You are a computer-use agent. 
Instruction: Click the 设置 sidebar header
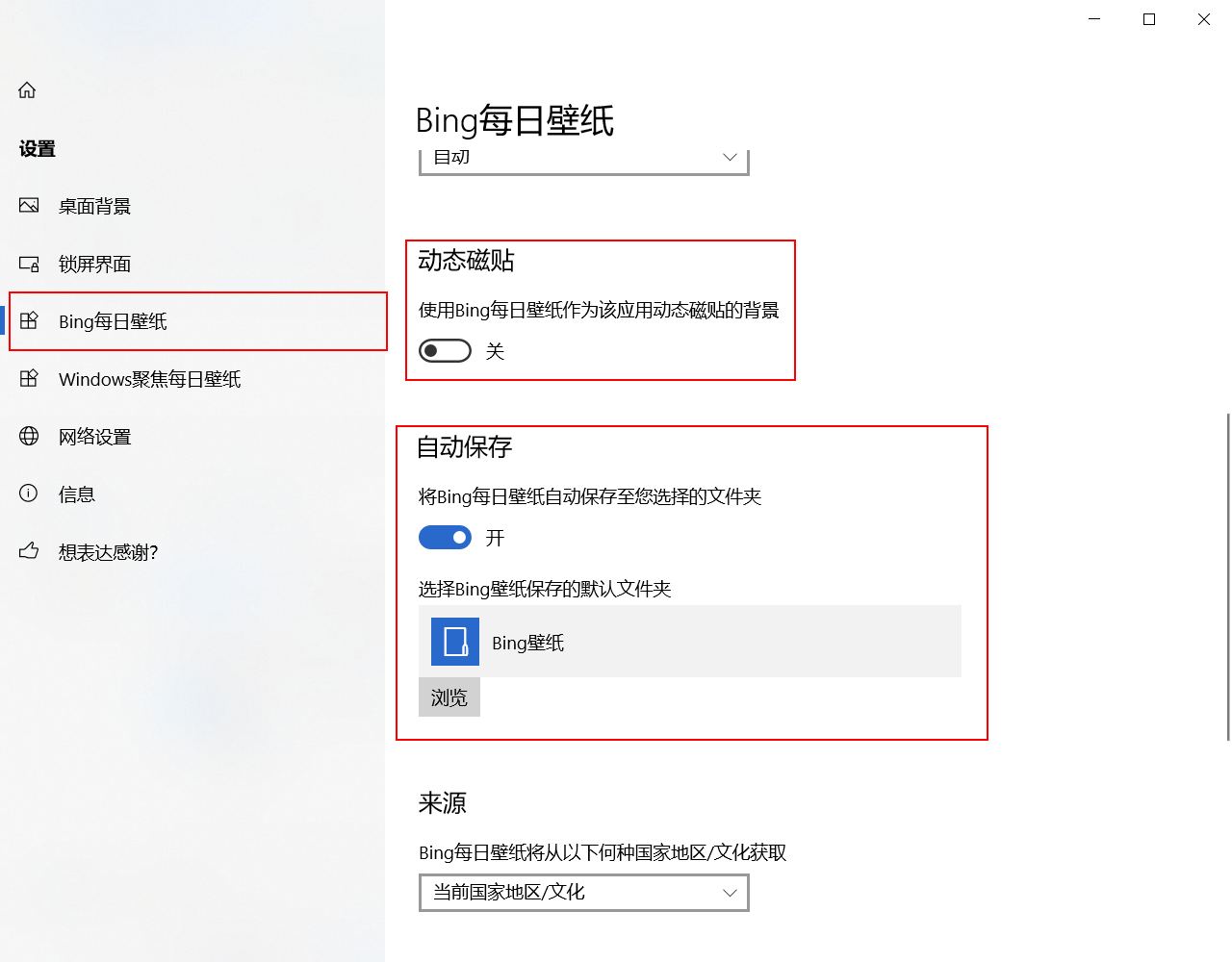point(38,148)
